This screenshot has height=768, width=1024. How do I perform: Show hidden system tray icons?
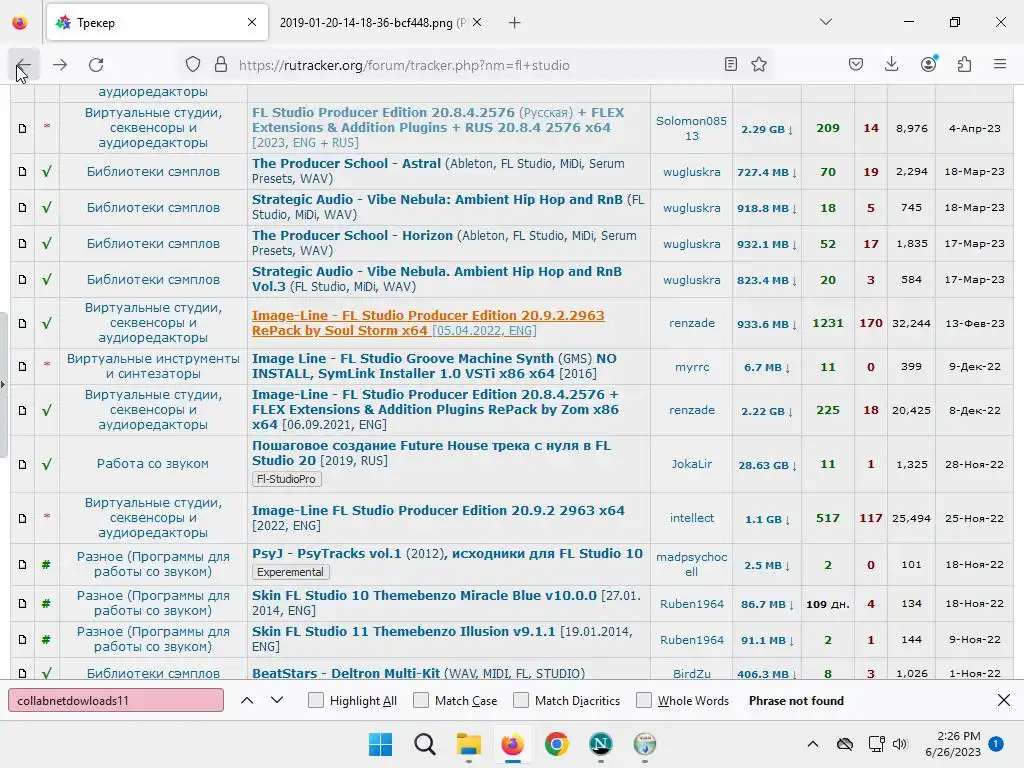pos(812,744)
